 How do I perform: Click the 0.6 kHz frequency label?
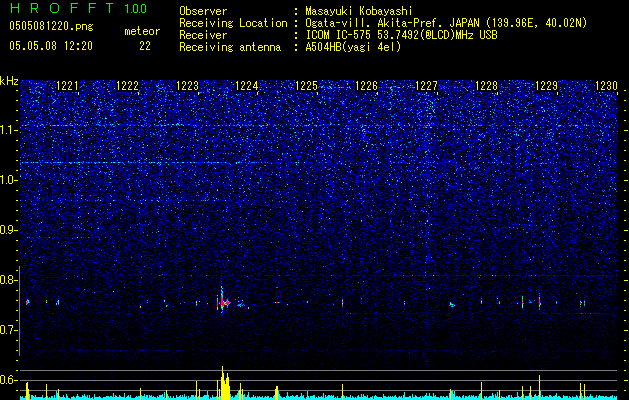tap(9, 380)
